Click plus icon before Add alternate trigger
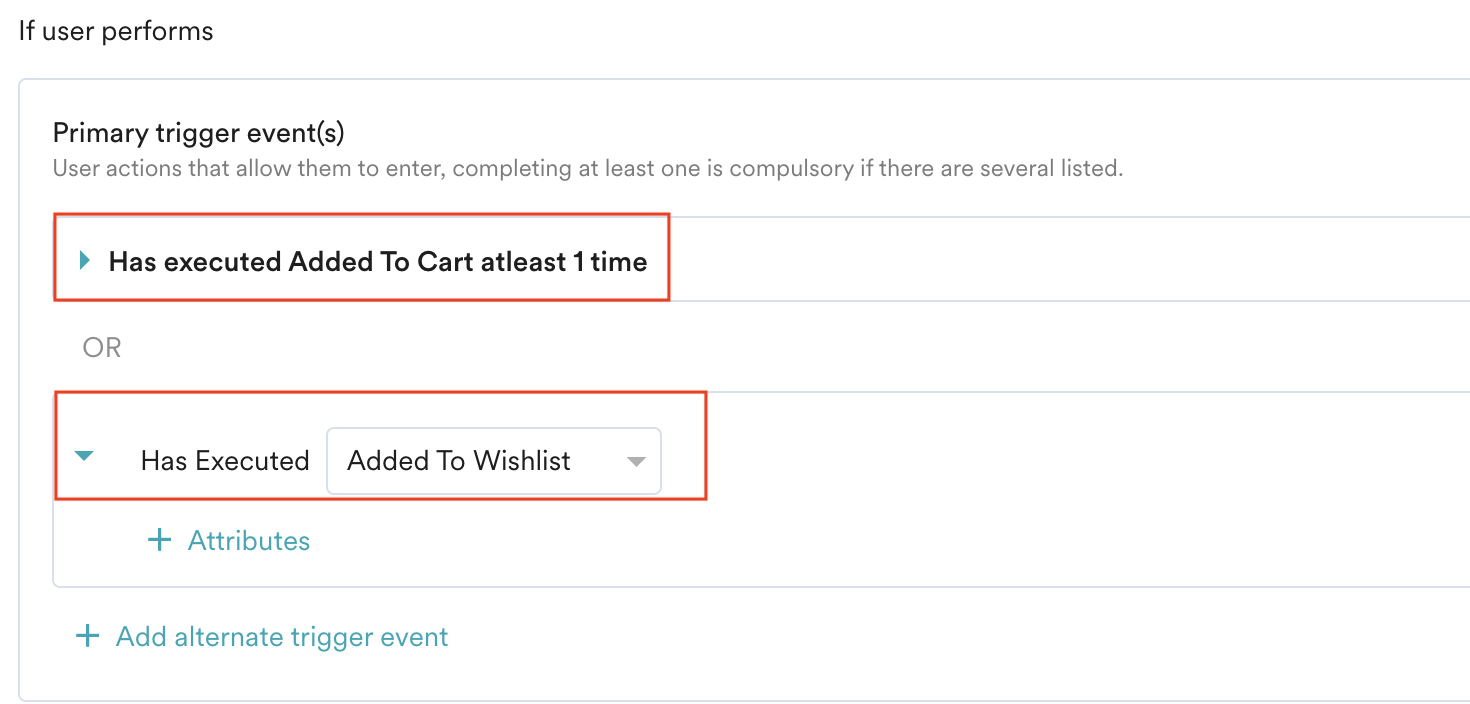The height and width of the screenshot is (704, 1470). [88, 636]
